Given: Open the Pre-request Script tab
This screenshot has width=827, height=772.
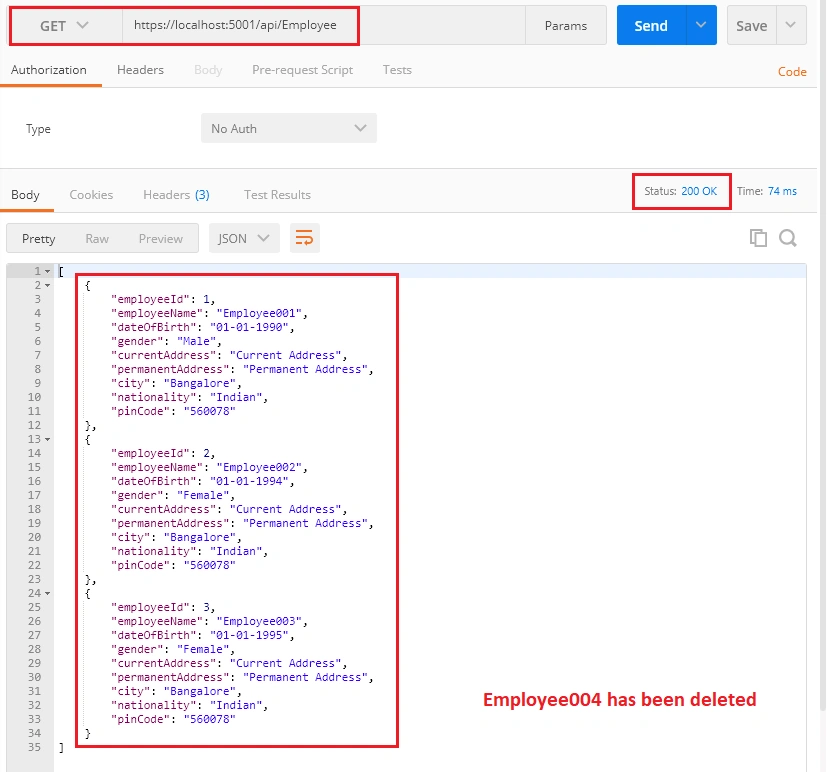Looking at the screenshot, I should 302,70.
